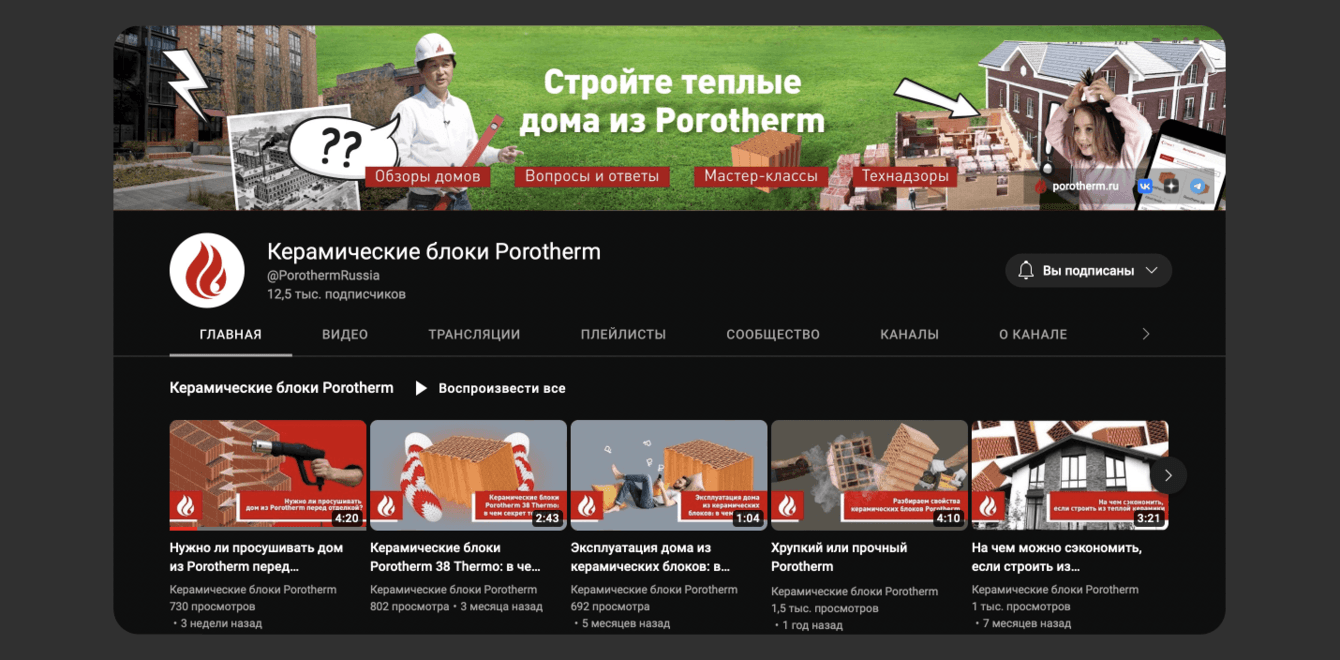This screenshot has height=660, width=1340.
Task: Switch to the ВИДЕО tab
Action: (x=345, y=334)
